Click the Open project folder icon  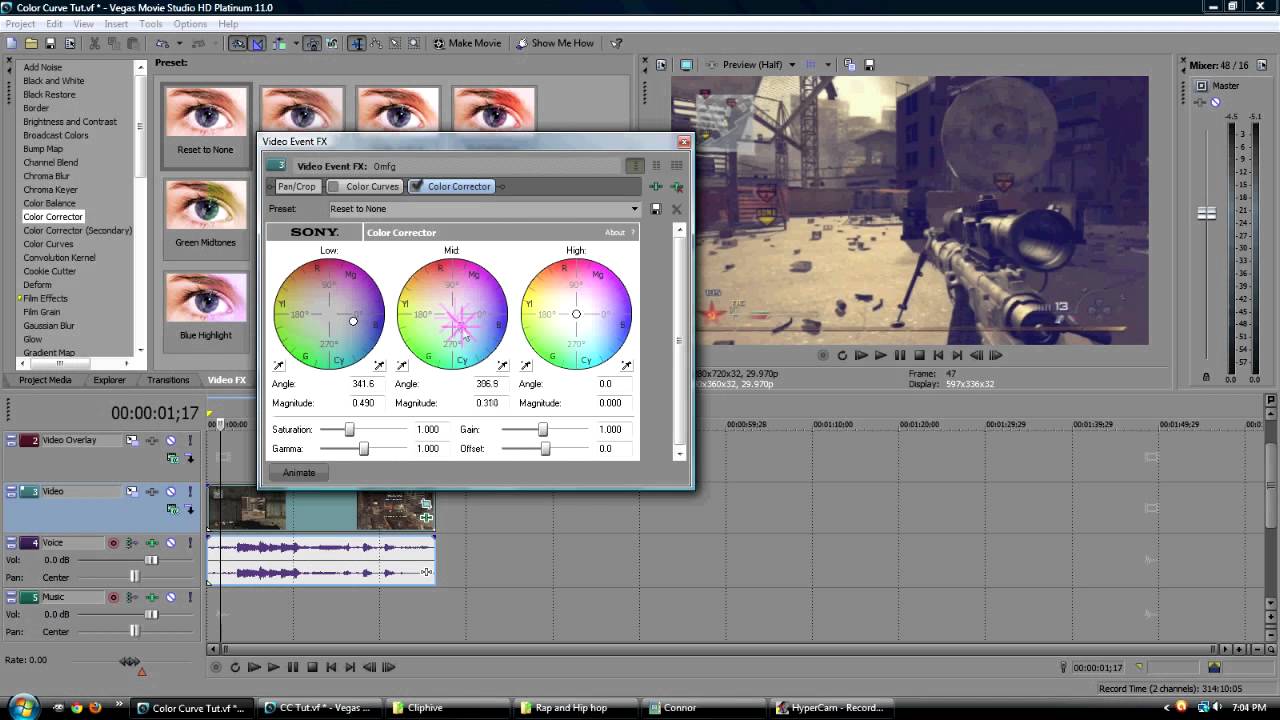(31, 43)
